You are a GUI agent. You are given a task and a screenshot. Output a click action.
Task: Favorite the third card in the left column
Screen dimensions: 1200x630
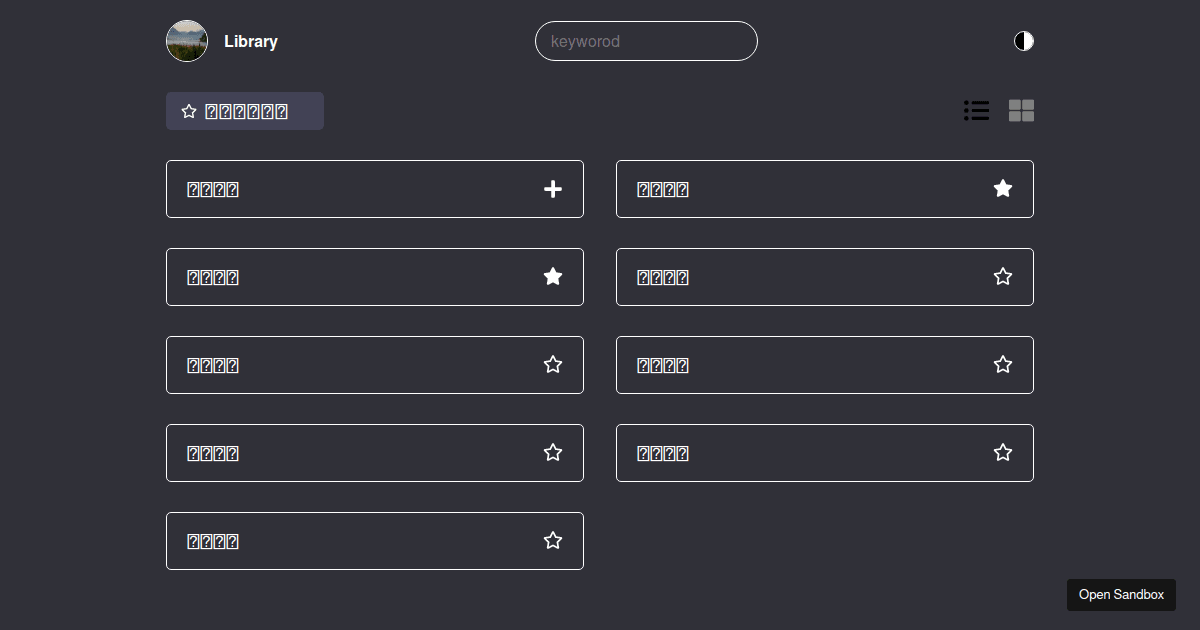[x=553, y=364]
